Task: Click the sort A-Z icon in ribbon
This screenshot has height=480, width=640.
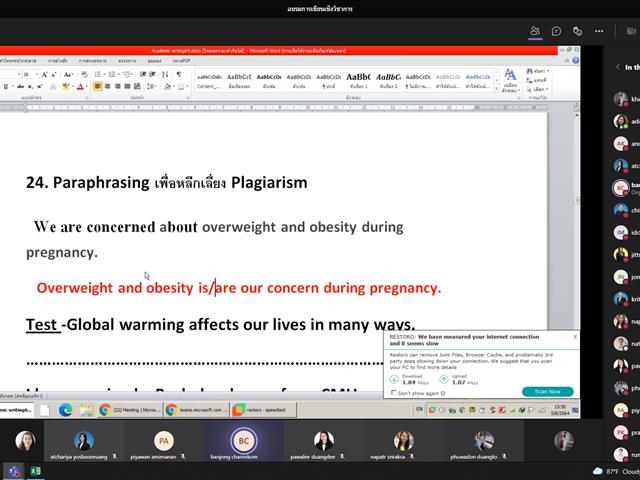Action: pyautogui.click(x=165, y=74)
